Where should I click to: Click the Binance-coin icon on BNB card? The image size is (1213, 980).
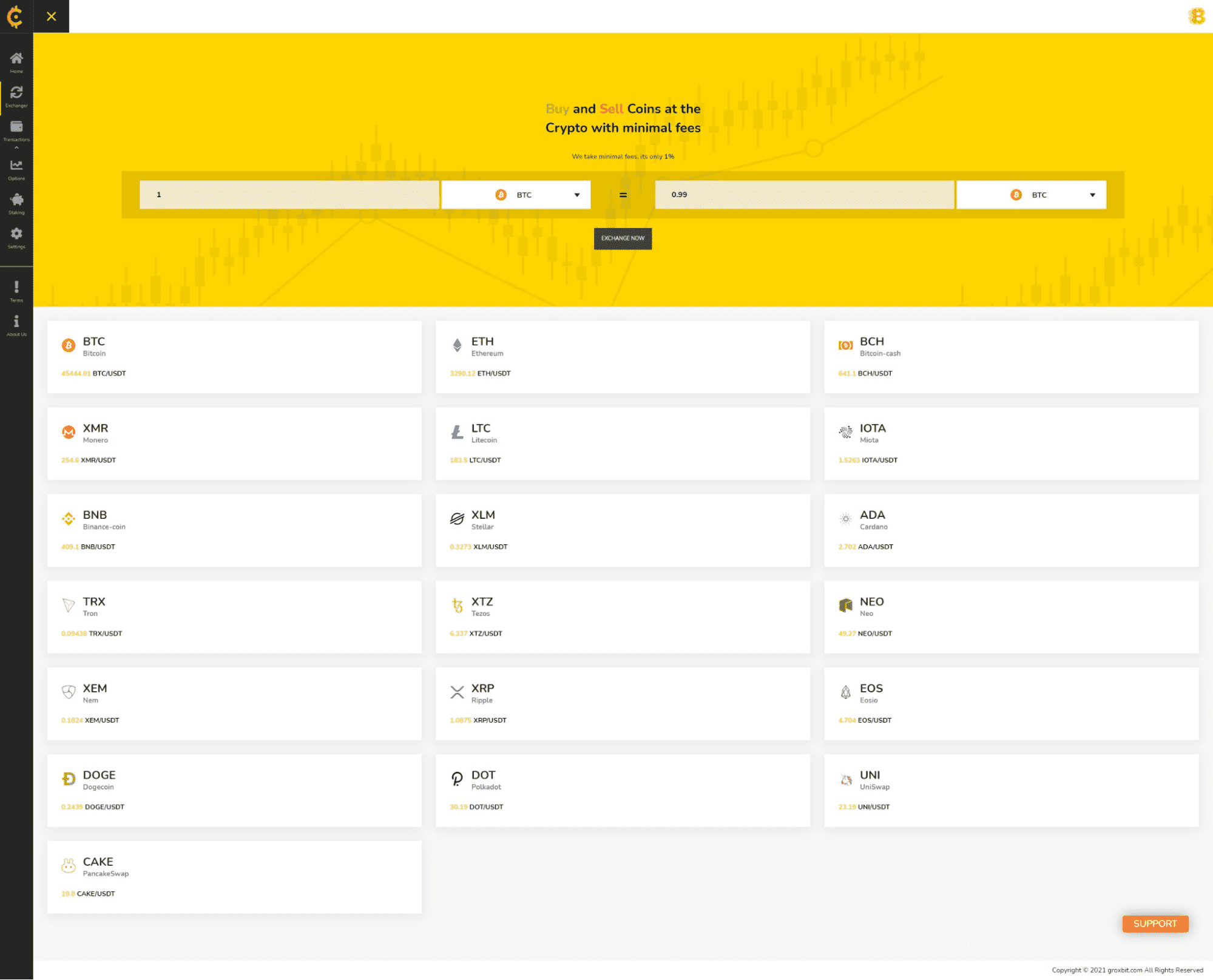(69, 519)
